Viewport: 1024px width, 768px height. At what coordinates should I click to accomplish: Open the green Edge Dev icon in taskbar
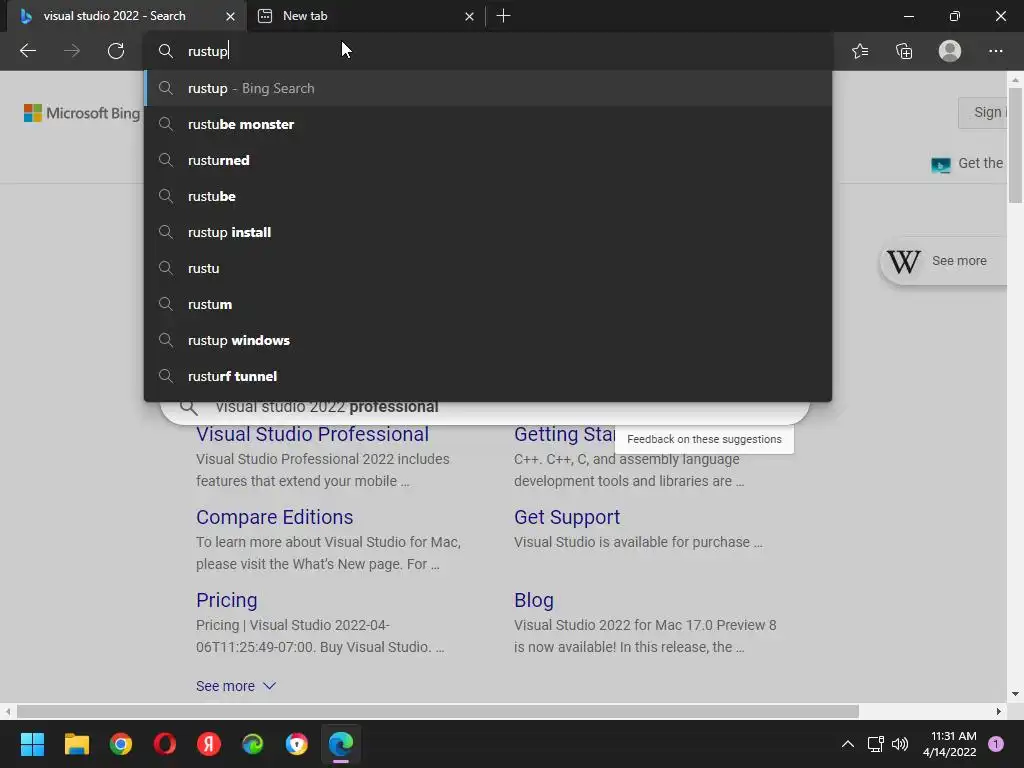pyautogui.click(x=253, y=744)
